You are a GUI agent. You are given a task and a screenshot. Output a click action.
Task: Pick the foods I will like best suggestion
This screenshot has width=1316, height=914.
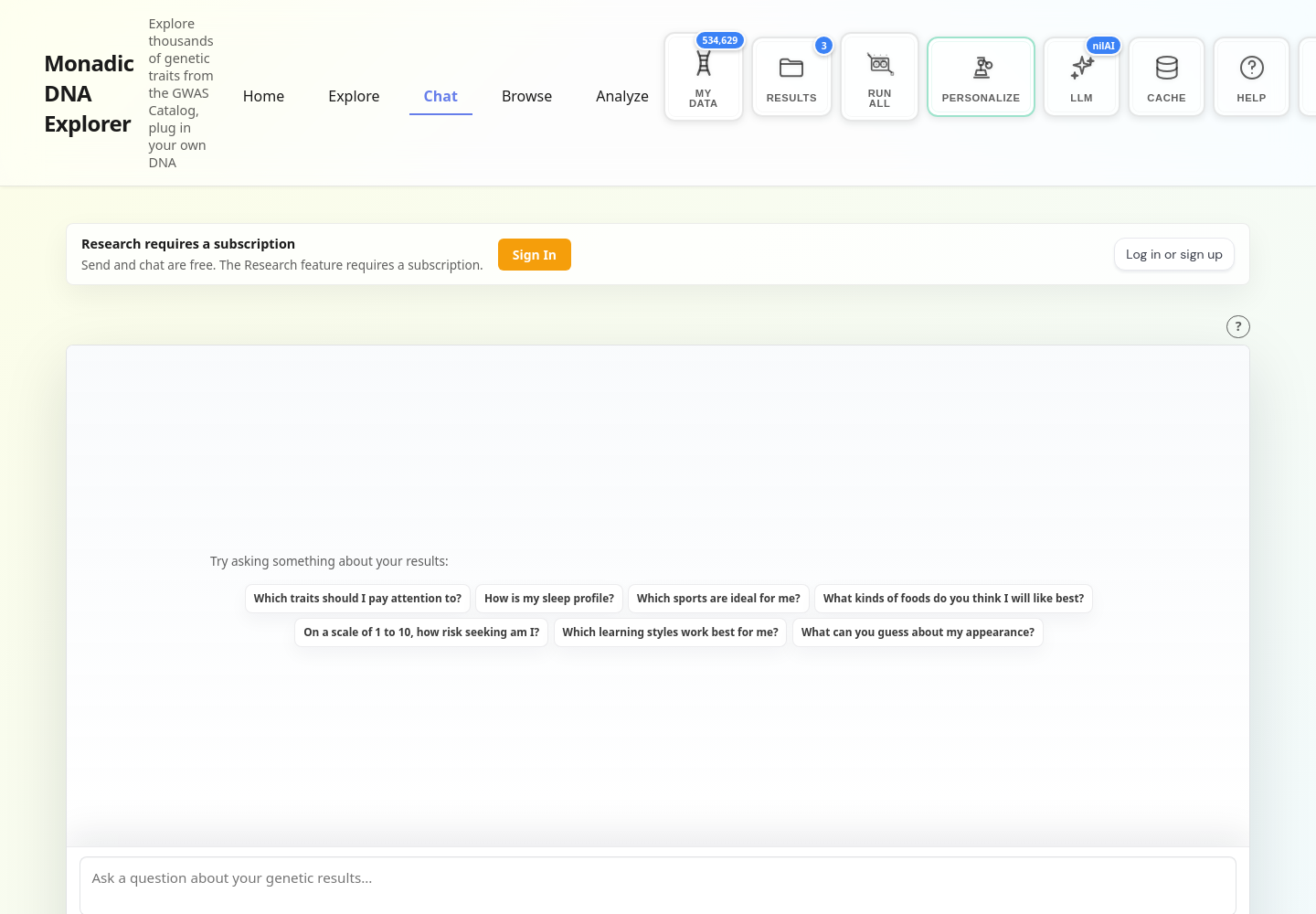tap(953, 599)
